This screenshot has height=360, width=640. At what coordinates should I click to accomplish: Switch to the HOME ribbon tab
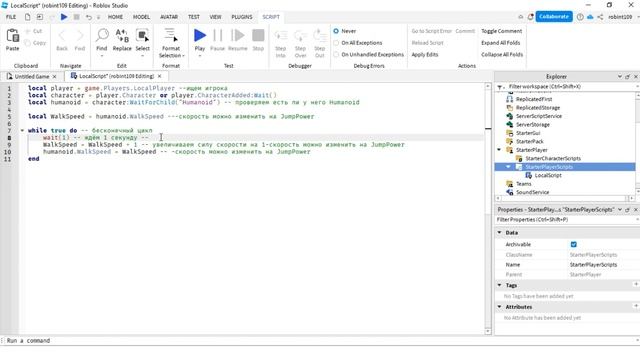pos(115,17)
